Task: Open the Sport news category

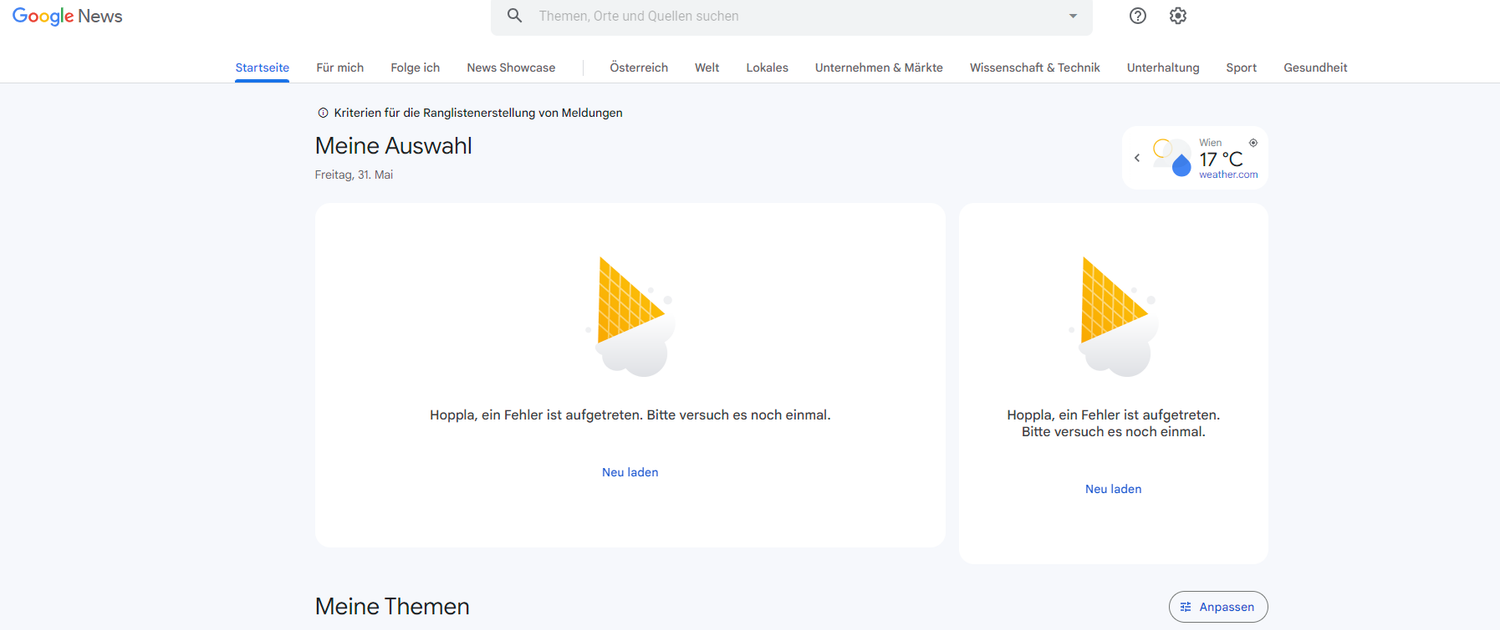Action: point(1240,67)
